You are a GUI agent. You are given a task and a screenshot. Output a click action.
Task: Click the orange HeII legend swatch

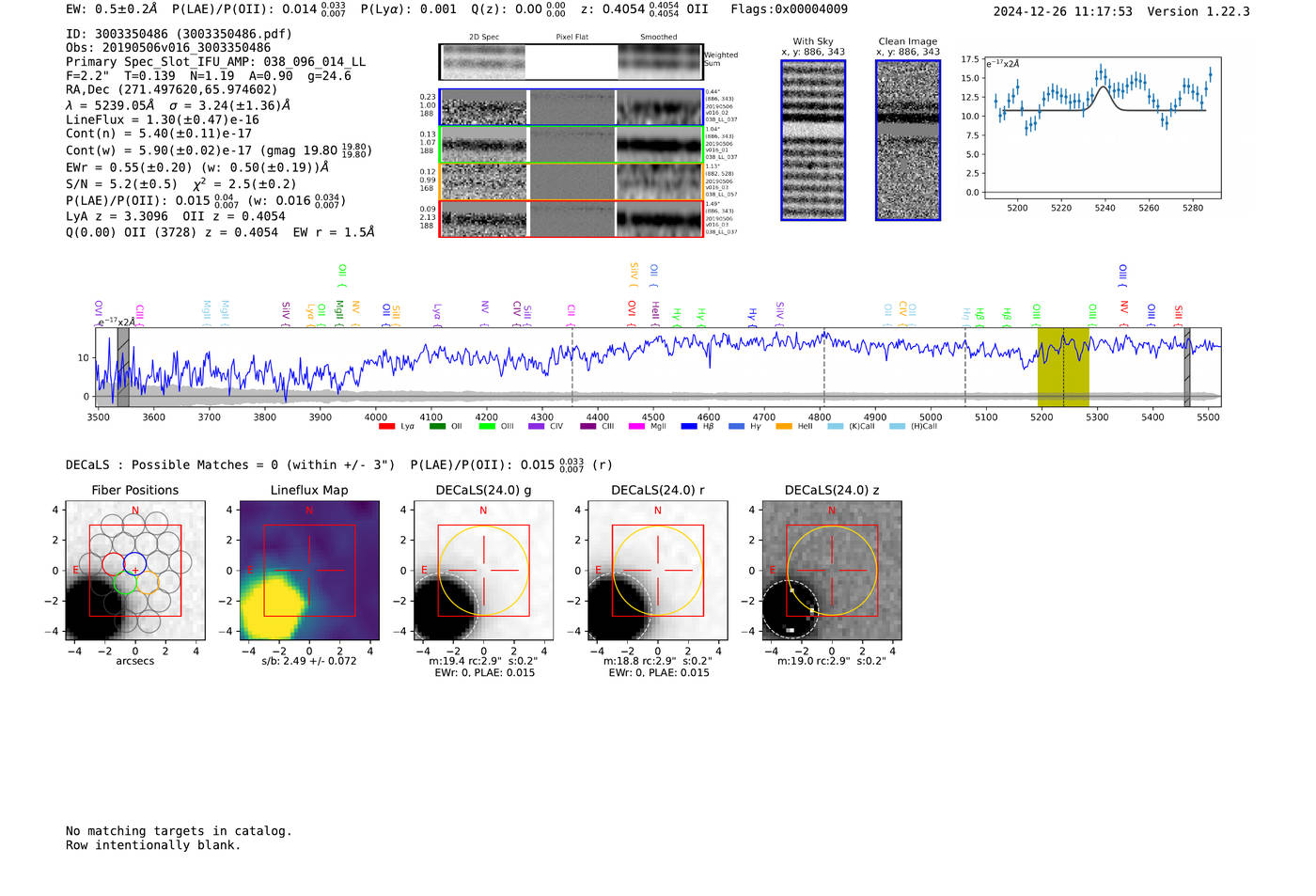click(x=784, y=427)
